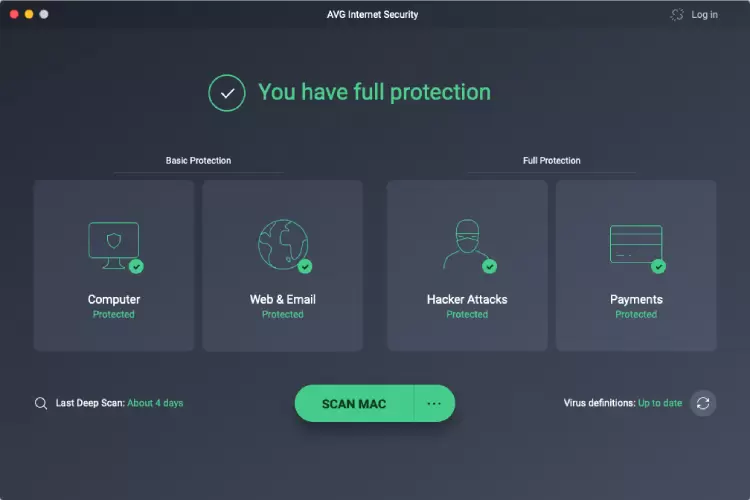This screenshot has height=500, width=750.
Task: Select the Web & Email tile label
Action: click(x=283, y=300)
